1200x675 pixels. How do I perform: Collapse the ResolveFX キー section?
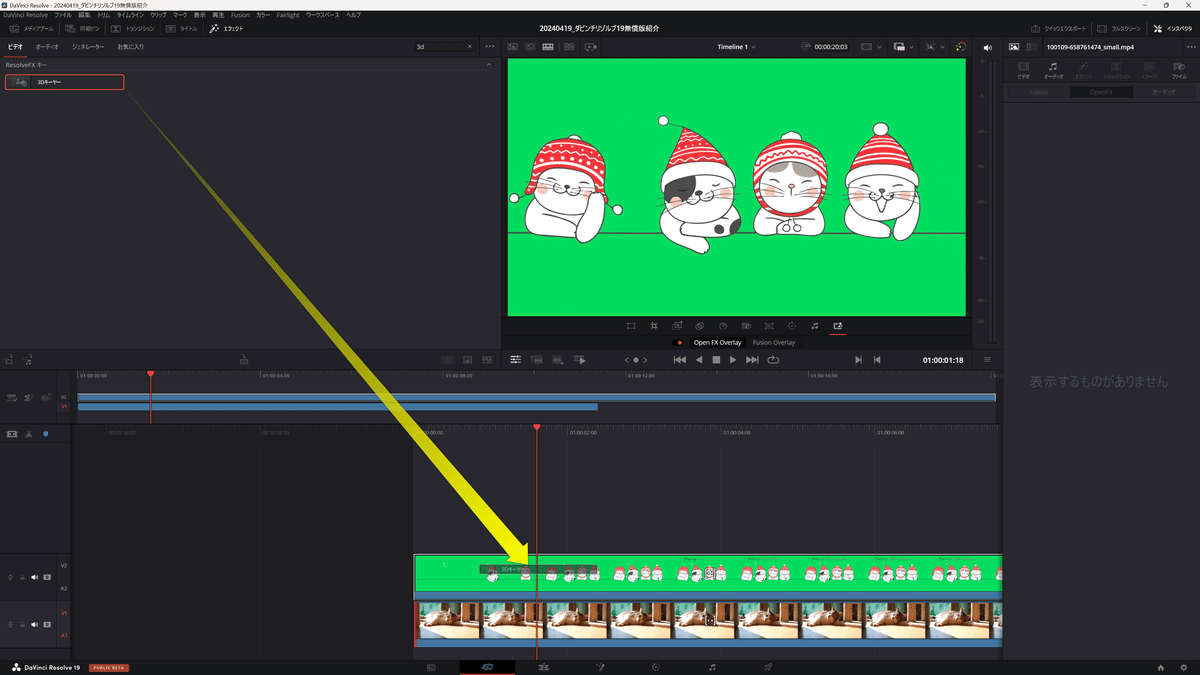click(x=489, y=64)
